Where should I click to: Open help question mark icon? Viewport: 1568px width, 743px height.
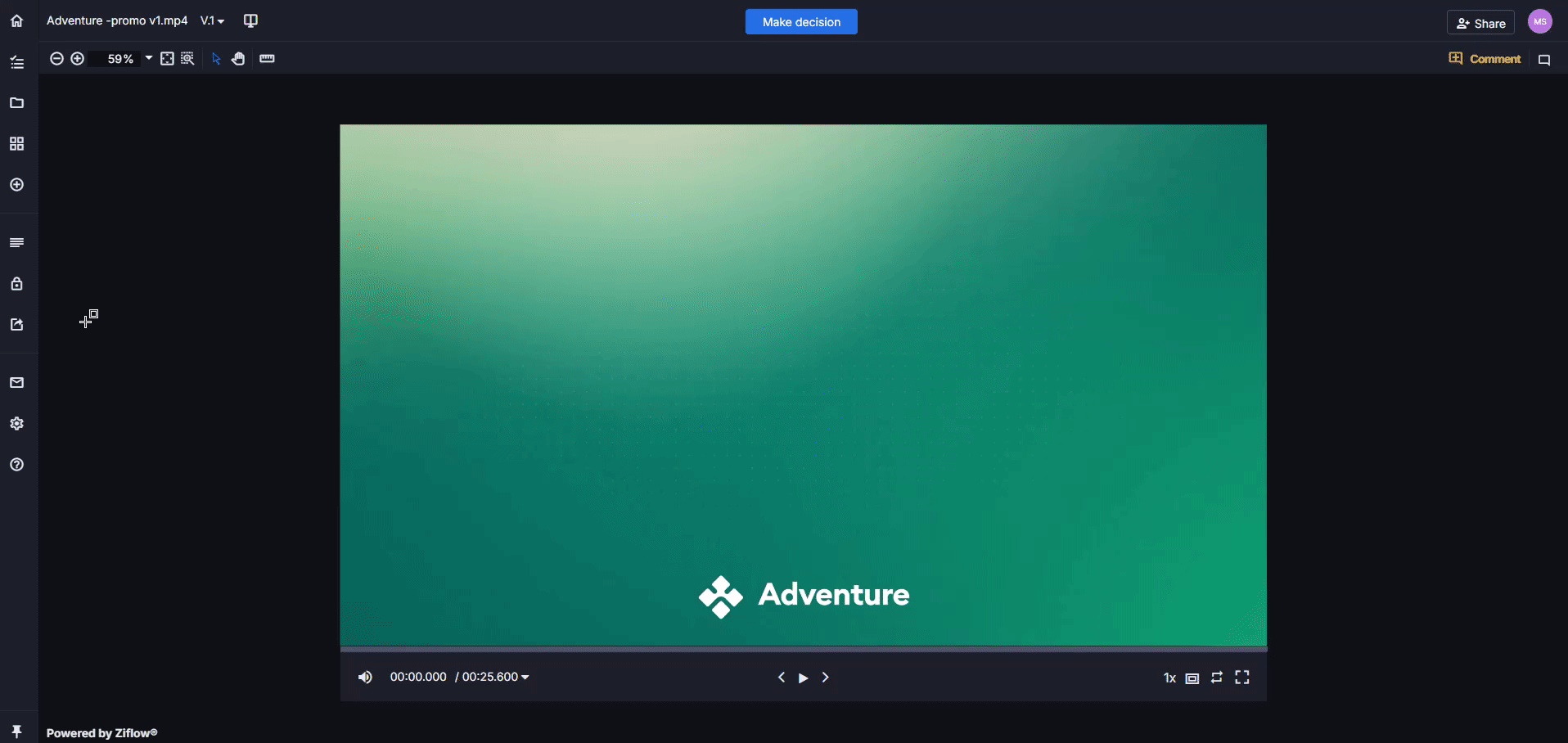pos(16,465)
